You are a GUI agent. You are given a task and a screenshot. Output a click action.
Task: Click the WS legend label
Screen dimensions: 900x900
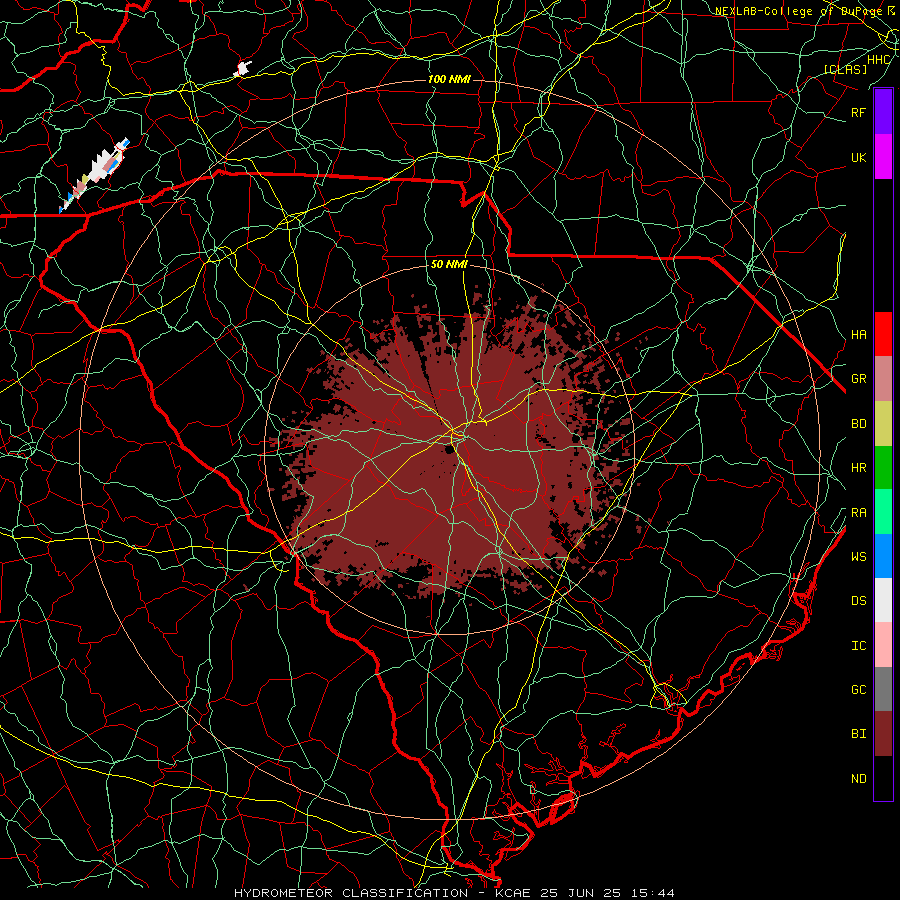pyautogui.click(x=858, y=556)
